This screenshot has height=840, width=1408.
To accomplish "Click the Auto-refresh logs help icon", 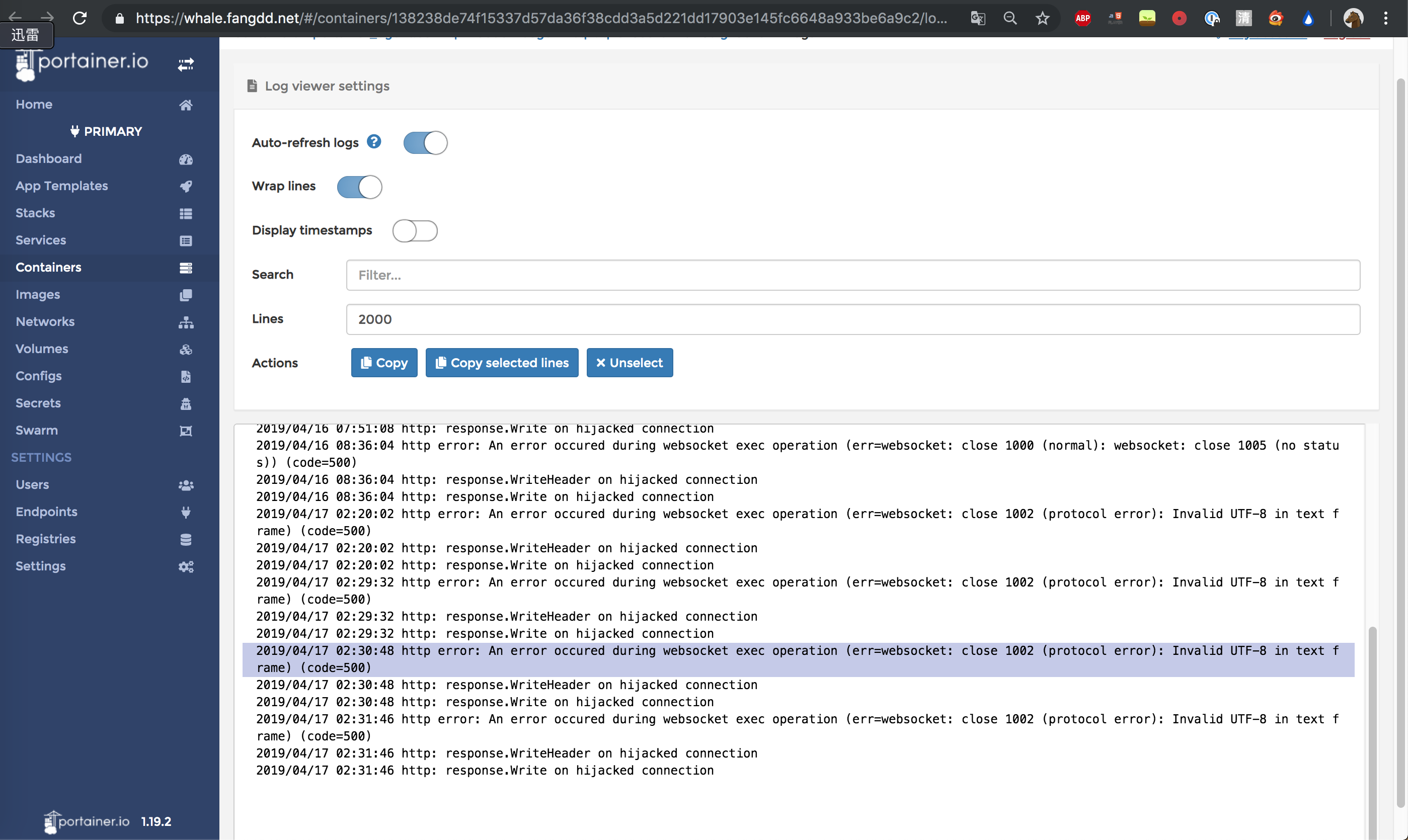I will pos(374,141).
